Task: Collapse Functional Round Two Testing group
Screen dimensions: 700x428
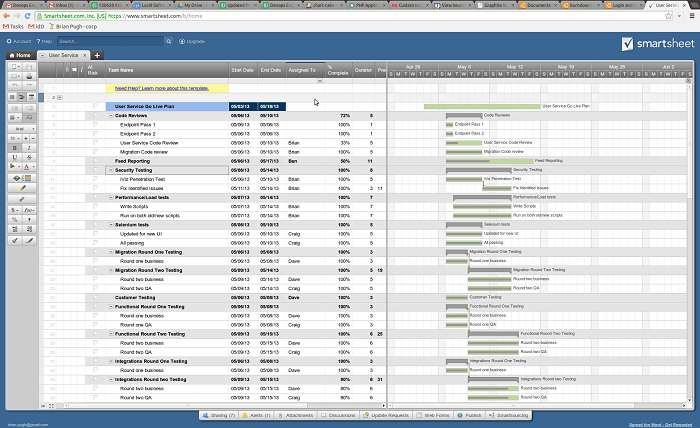Action: pyautogui.click(x=111, y=334)
